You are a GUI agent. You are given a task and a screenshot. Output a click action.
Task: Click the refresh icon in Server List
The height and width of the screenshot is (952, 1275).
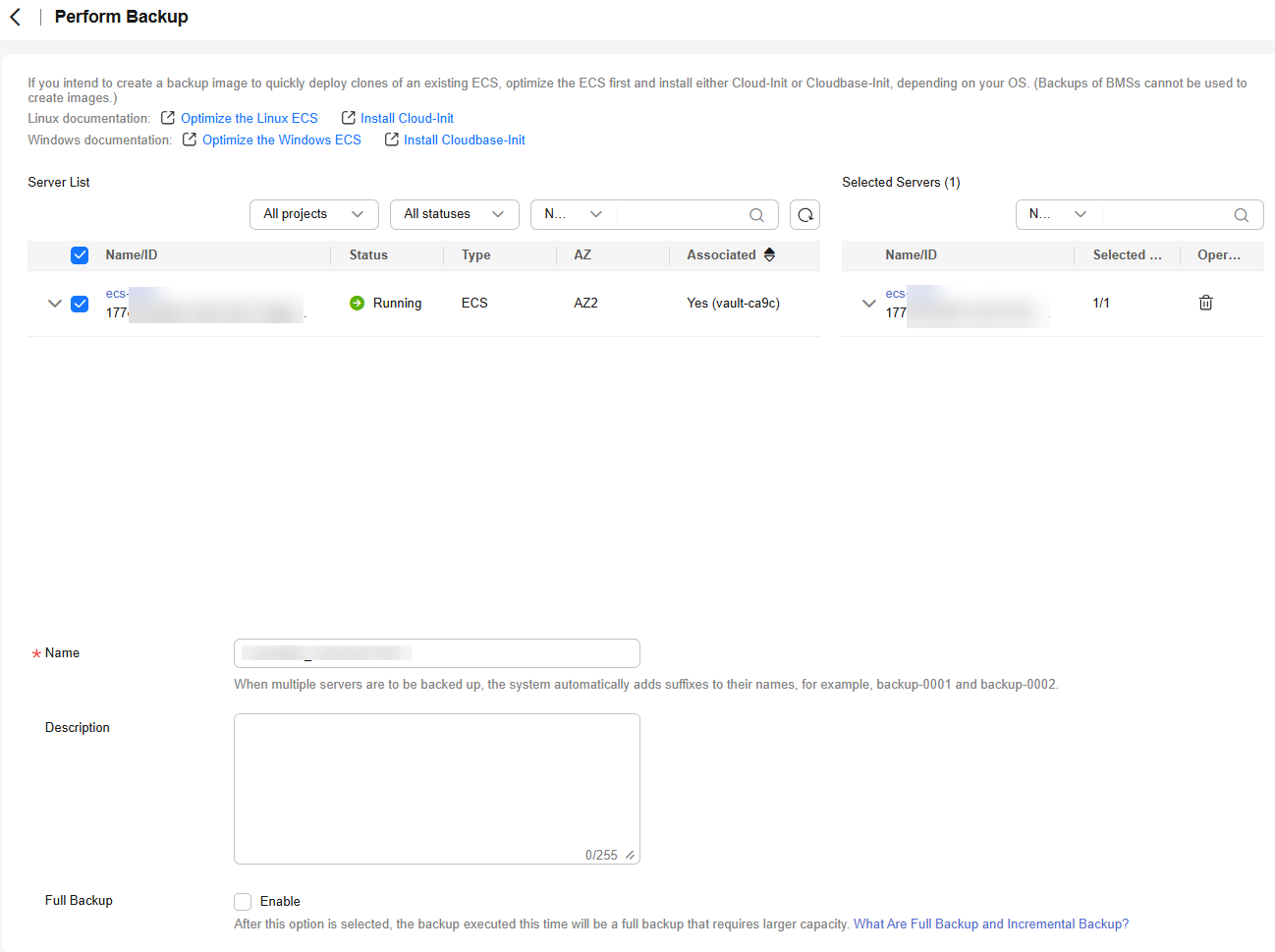point(804,215)
